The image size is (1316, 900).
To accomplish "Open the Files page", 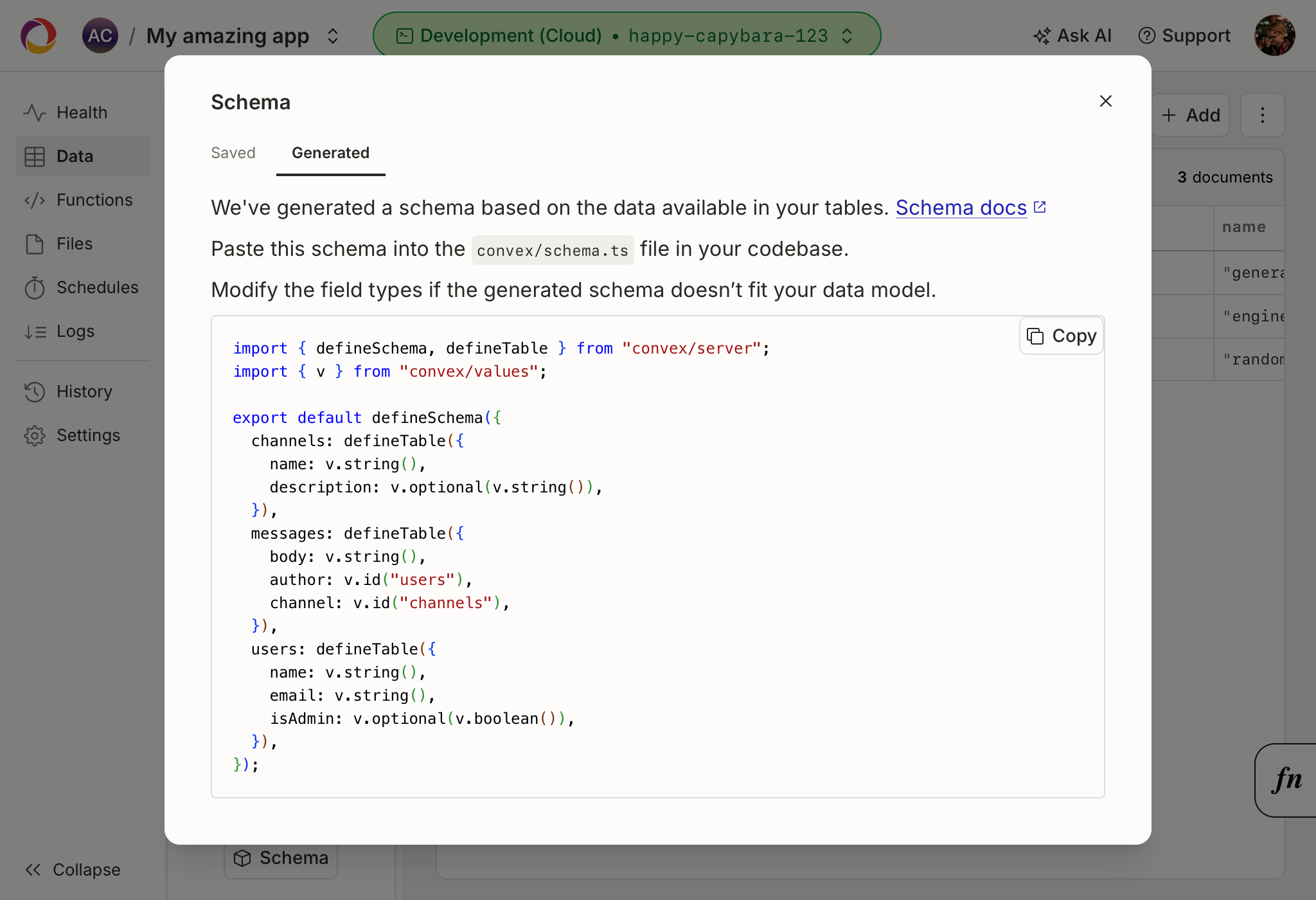I will pyautogui.click(x=82, y=244).
